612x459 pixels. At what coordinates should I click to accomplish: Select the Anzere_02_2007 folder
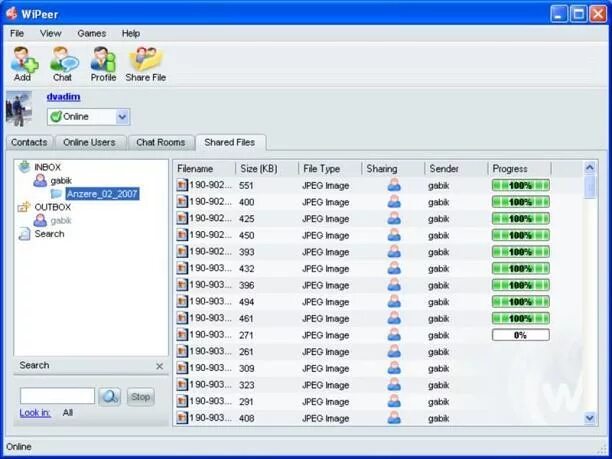(102, 194)
